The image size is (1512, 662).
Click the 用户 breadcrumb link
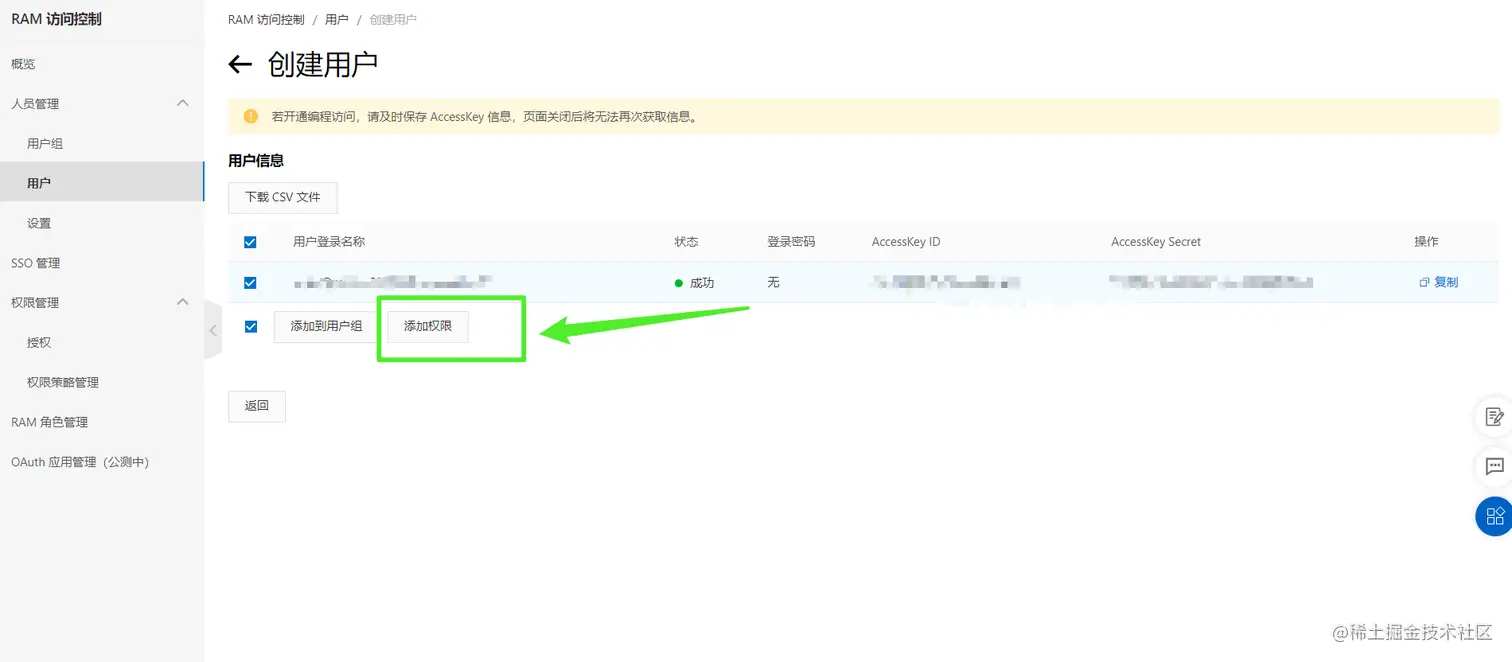337,20
